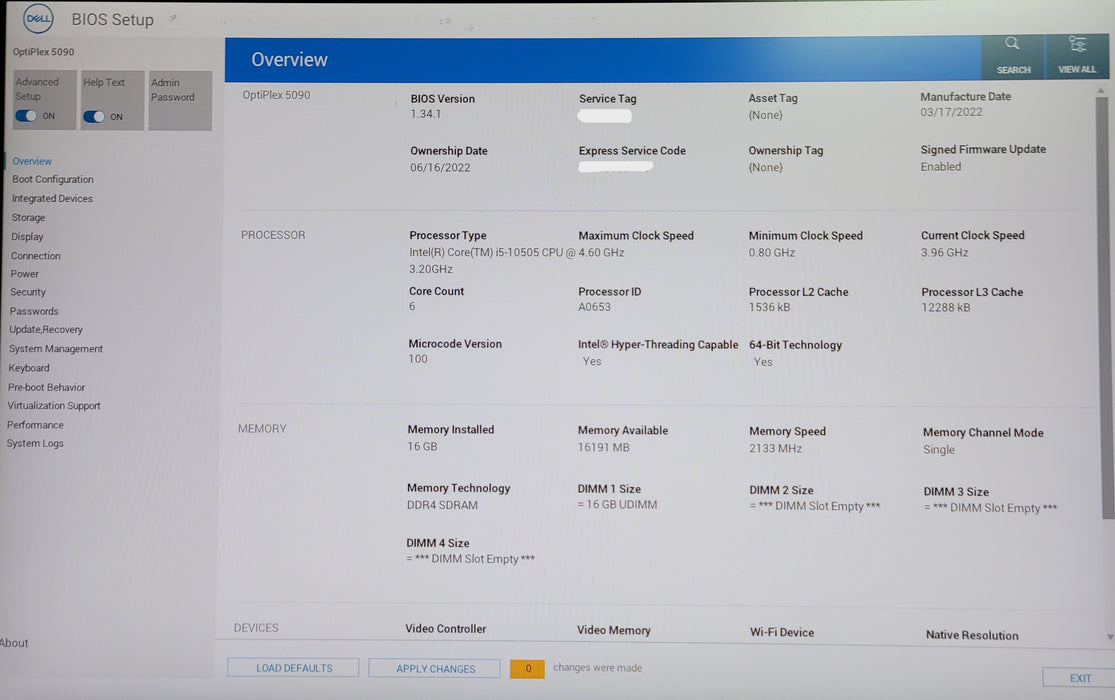This screenshot has width=1115, height=700.
Task: Click the Dell logo icon
Action: coord(38,18)
